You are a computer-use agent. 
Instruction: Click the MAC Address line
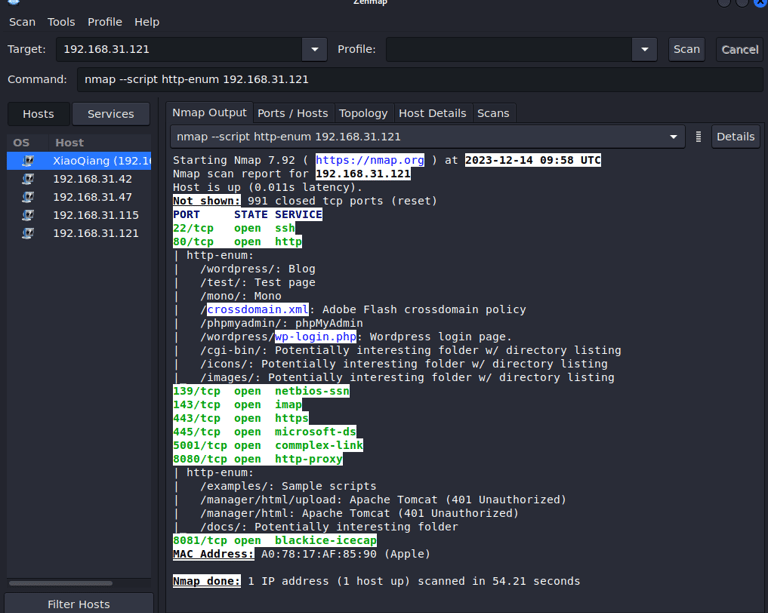coord(302,554)
